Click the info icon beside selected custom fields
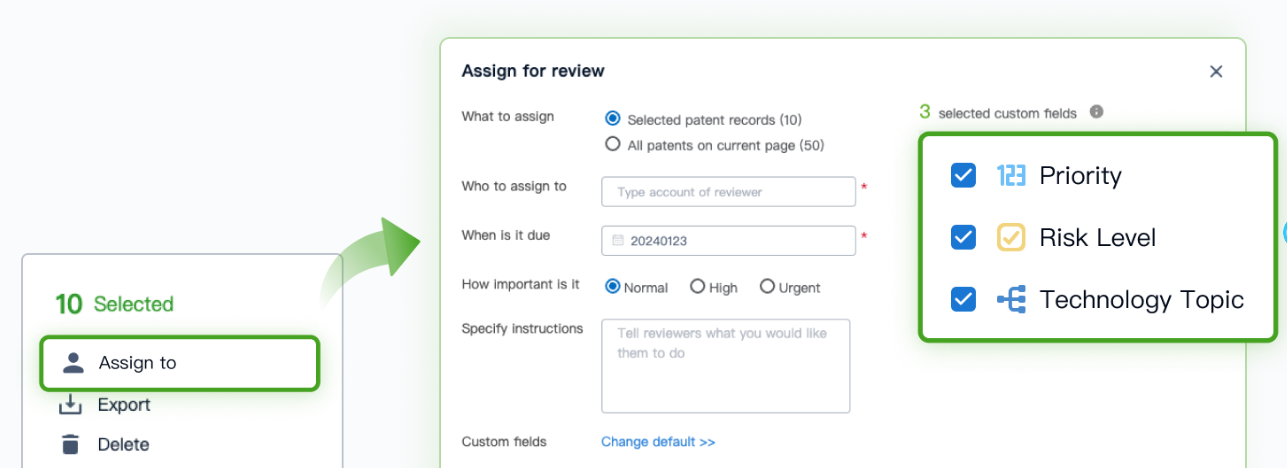The width and height of the screenshot is (1287, 468). pos(1096,112)
